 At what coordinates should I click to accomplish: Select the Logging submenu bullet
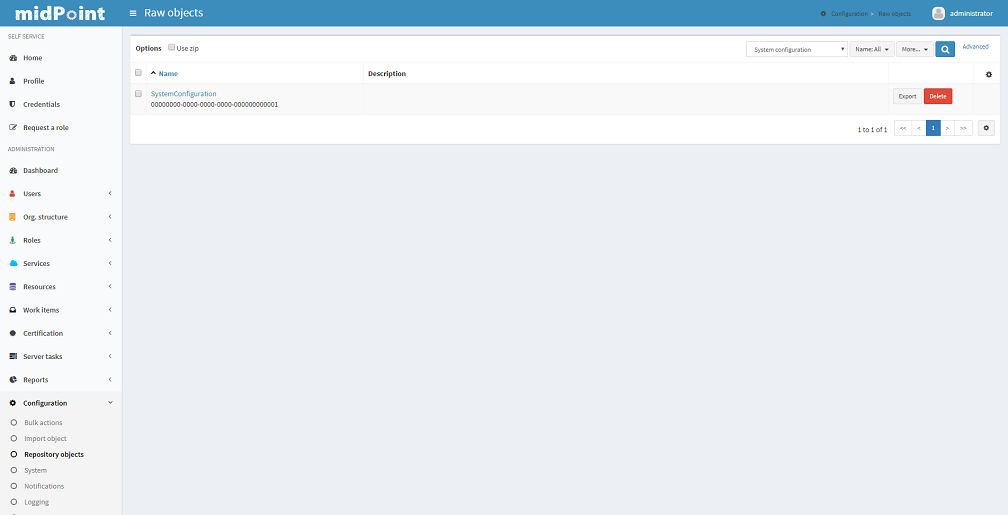pyautogui.click(x=14, y=502)
